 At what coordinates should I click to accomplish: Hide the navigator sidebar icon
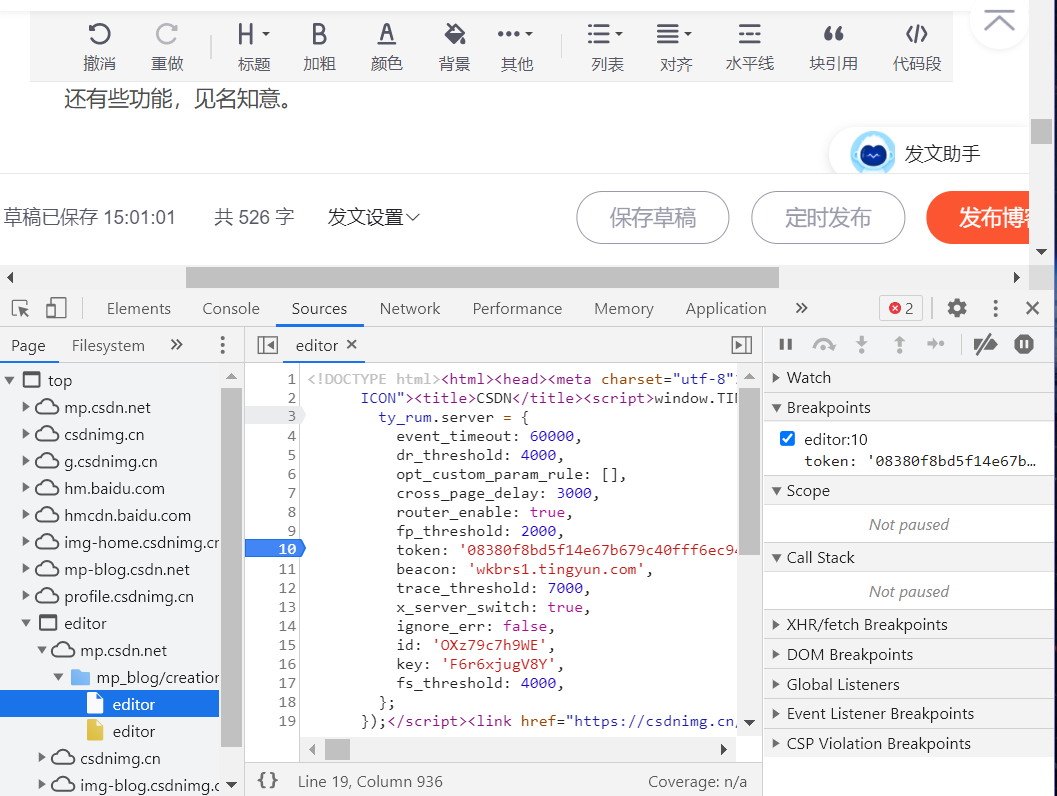(x=268, y=345)
